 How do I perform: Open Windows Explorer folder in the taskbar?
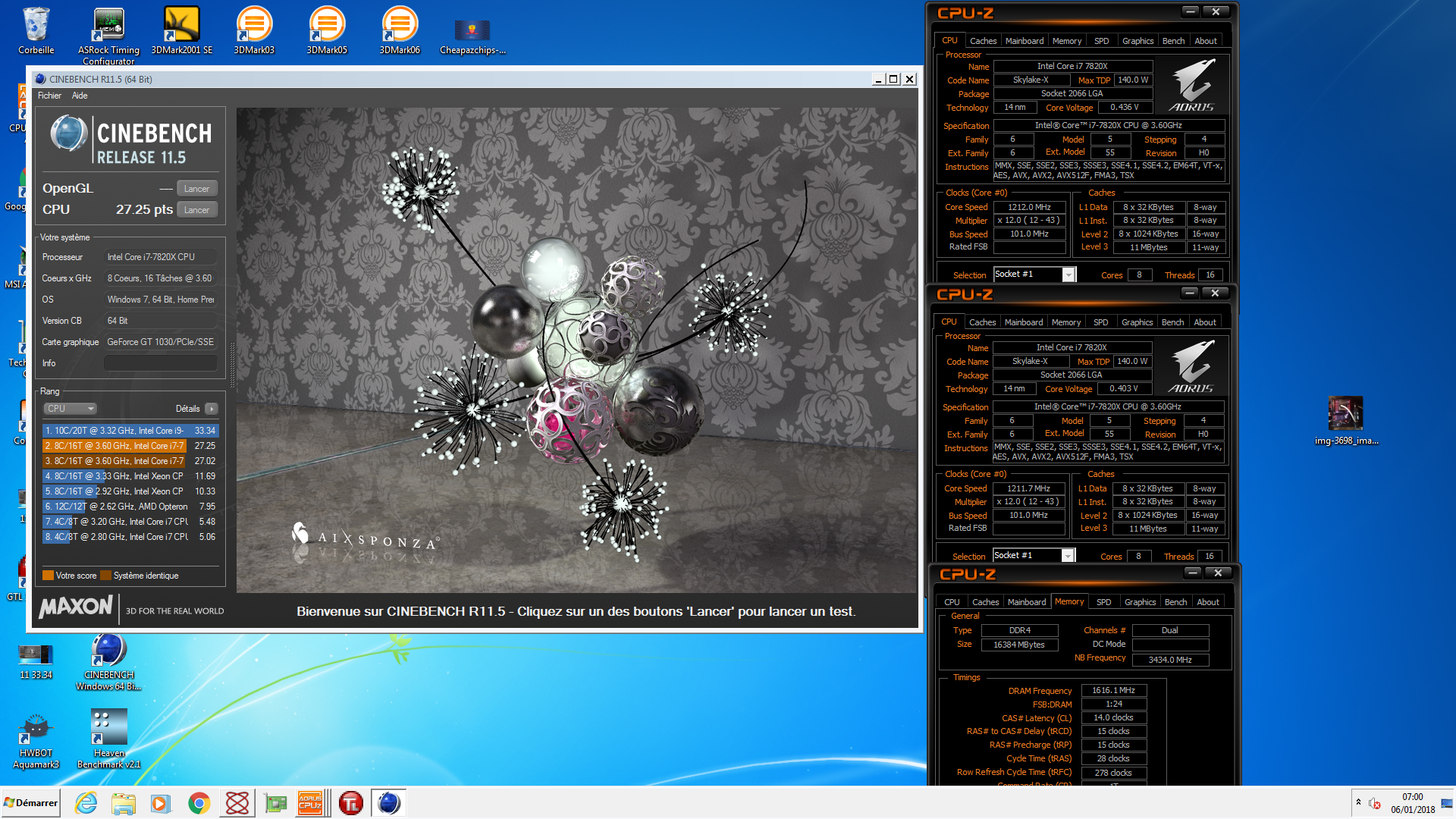click(x=124, y=803)
